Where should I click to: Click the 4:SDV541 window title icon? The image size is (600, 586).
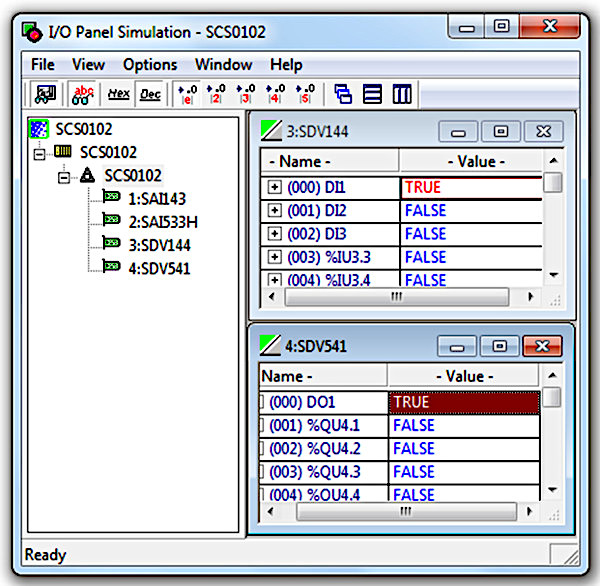point(270,345)
